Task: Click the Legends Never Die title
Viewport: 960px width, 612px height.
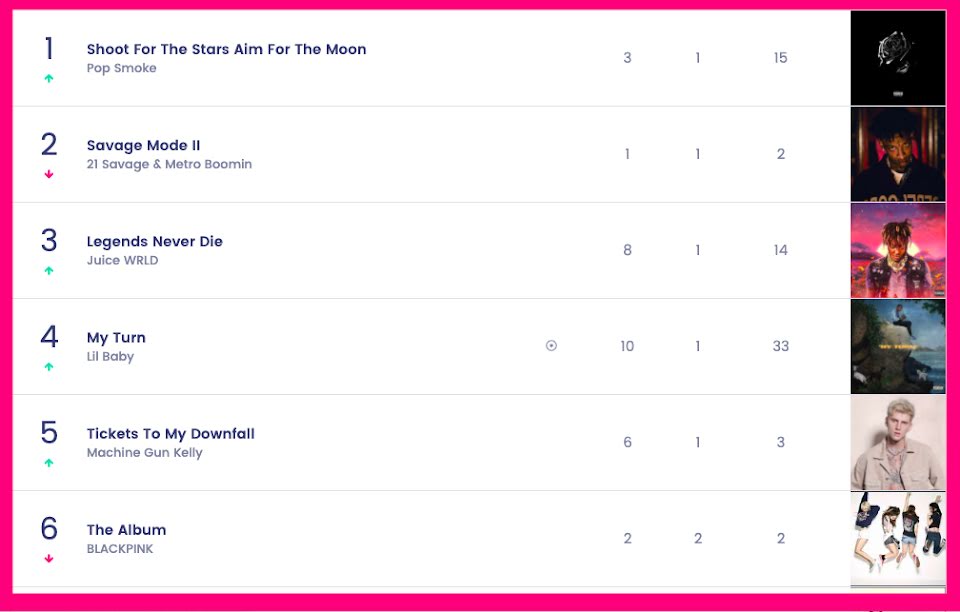Action: click(x=154, y=241)
